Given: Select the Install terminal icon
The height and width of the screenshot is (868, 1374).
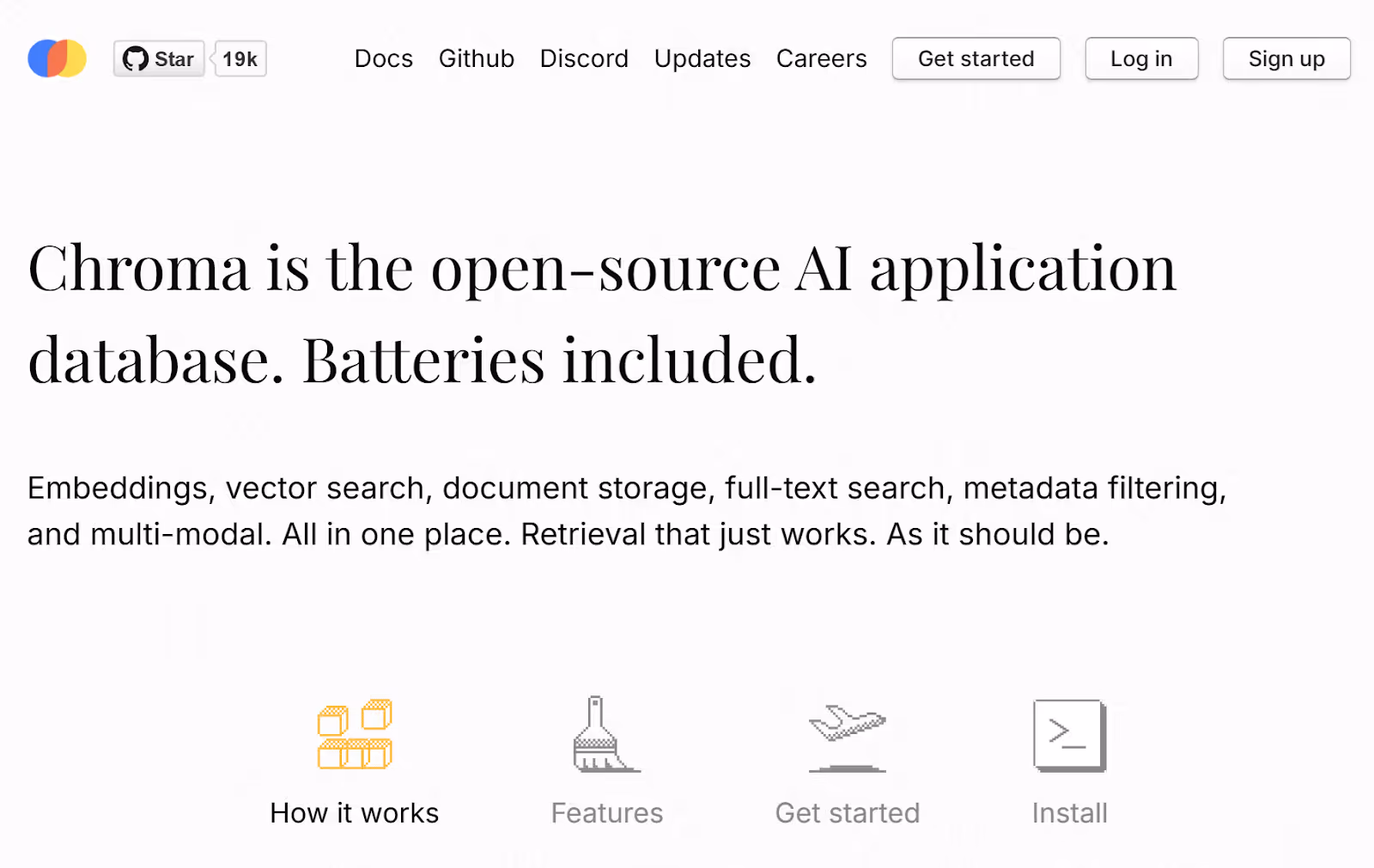Looking at the screenshot, I should pyautogui.click(x=1070, y=736).
